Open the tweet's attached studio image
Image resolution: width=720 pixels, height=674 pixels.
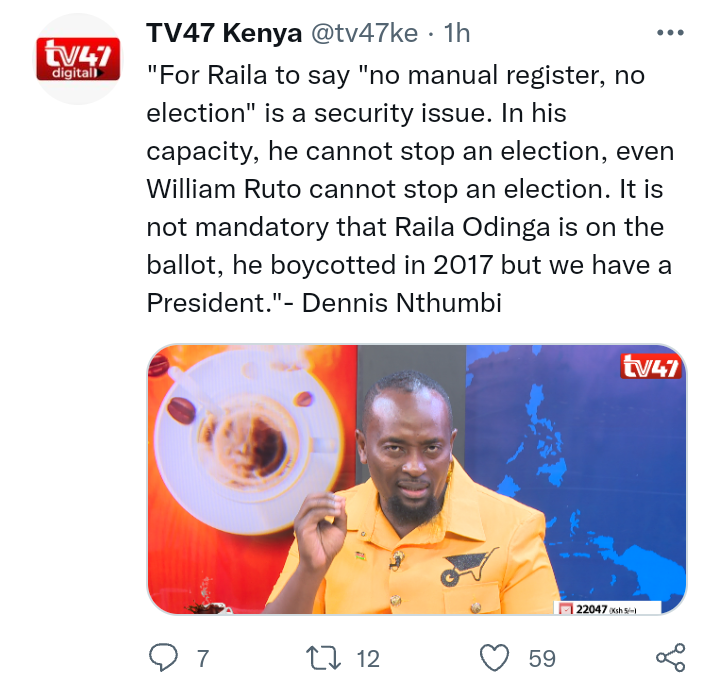coord(416,479)
